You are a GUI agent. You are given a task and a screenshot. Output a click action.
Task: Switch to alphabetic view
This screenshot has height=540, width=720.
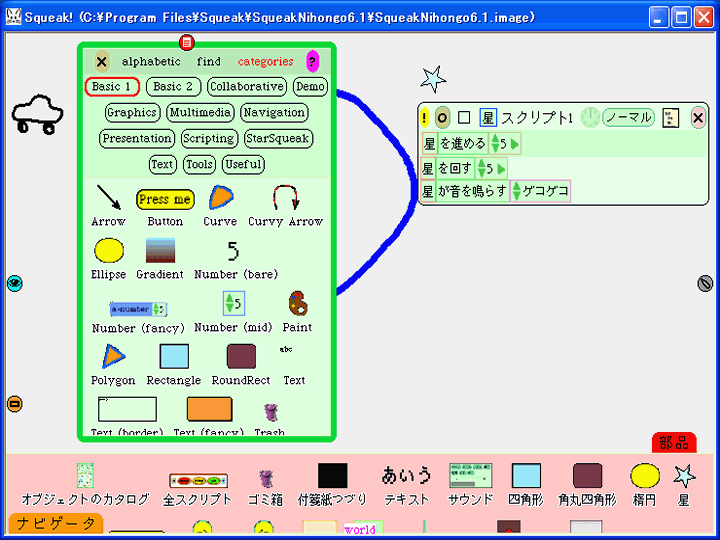coord(151,61)
